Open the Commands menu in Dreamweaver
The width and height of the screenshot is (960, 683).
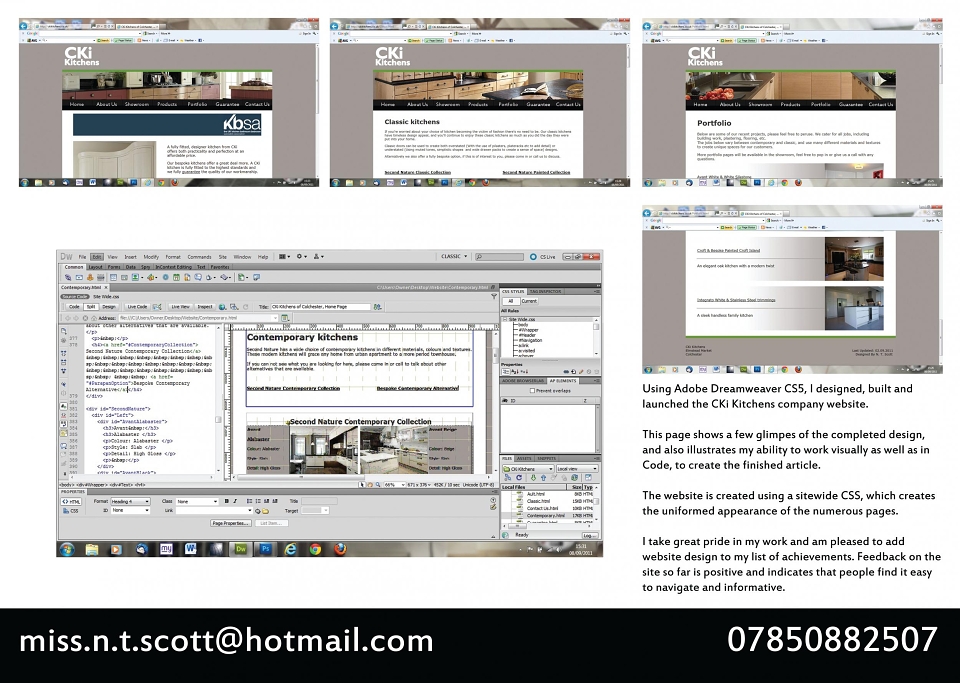click(x=200, y=257)
